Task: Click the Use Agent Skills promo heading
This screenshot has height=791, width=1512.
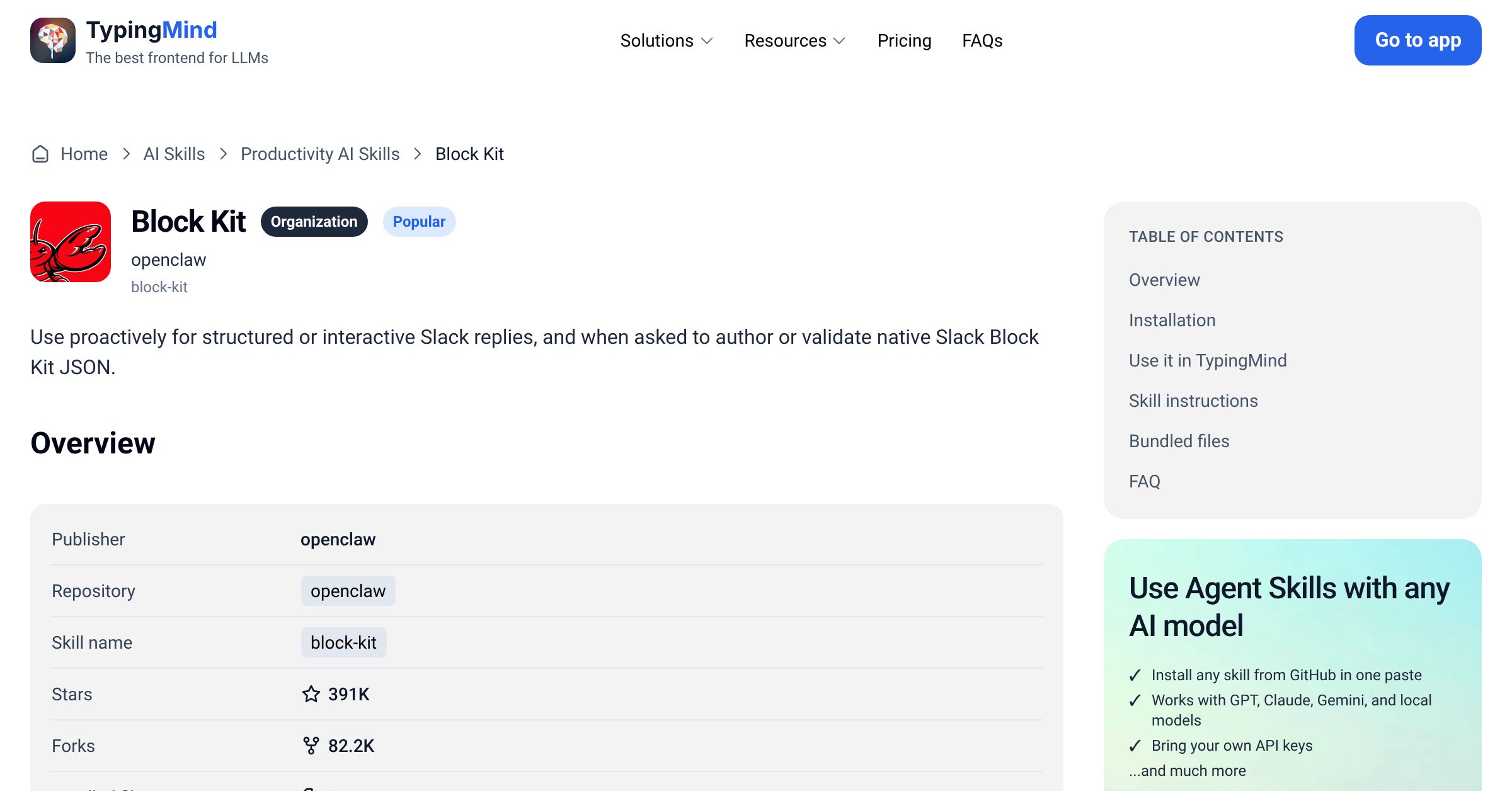Action: click(x=1289, y=606)
